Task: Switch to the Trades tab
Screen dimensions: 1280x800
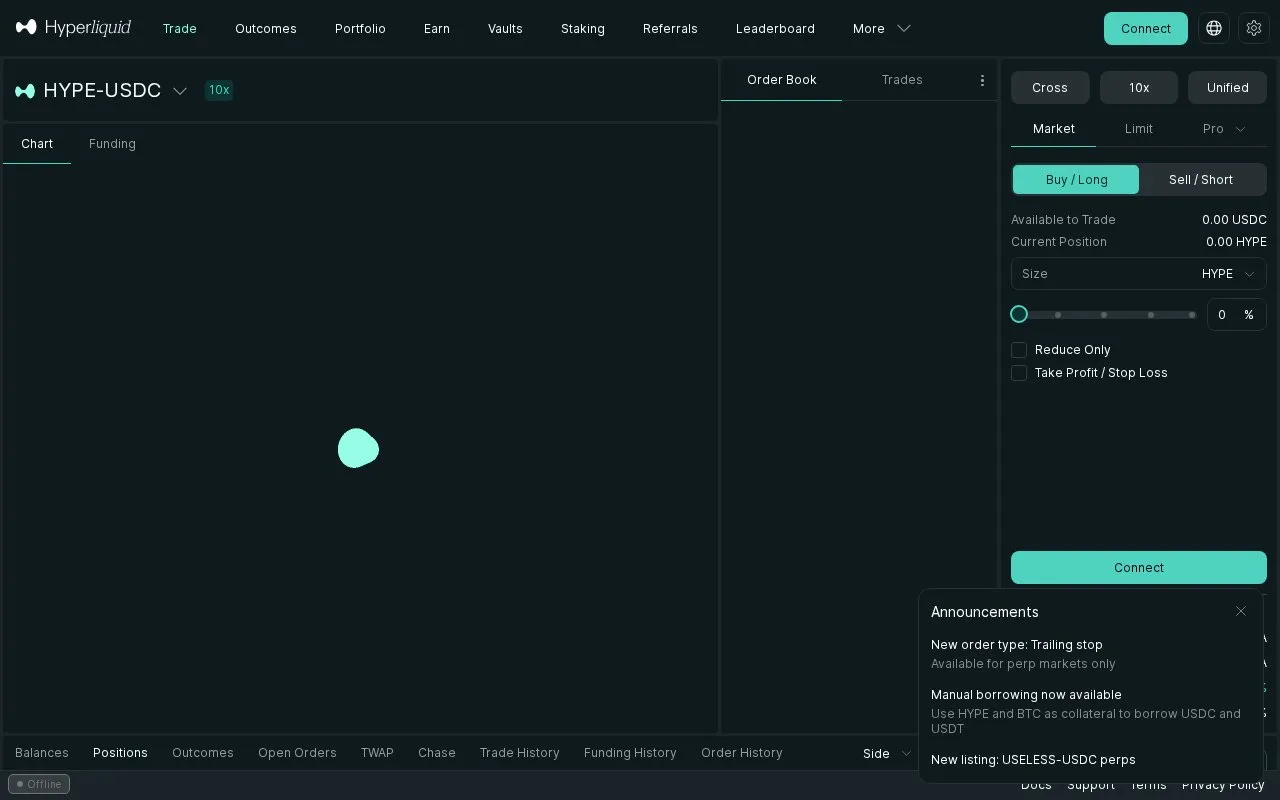Action: [x=902, y=80]
